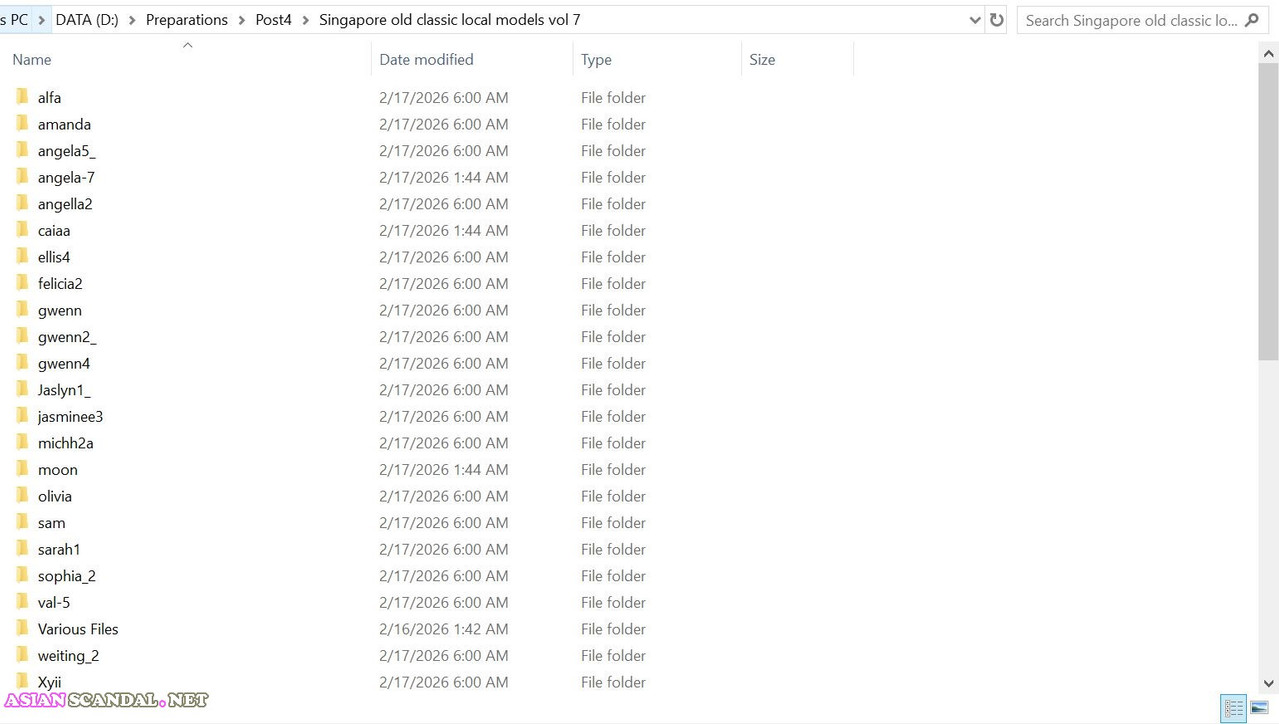The height and width of the screenshot is (724, 1279).
Task: Select the Various Files folder name
Action: 78,629
